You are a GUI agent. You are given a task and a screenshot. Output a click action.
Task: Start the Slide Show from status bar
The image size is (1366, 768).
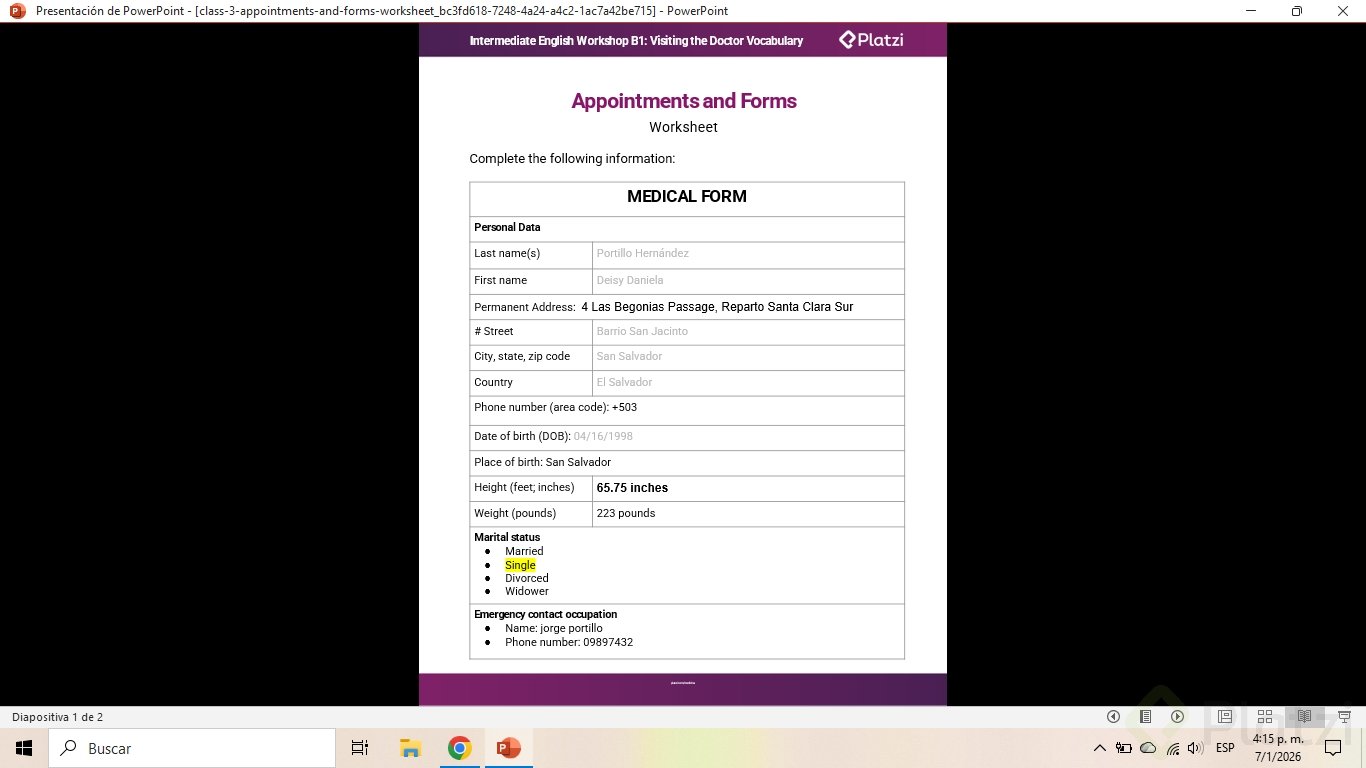click(x=1342, y=716)
